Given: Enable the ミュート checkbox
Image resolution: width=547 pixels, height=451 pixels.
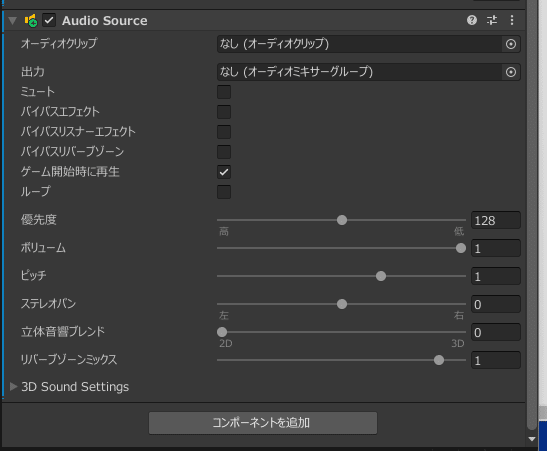Looking at the screenshot, I should [224, 92].
